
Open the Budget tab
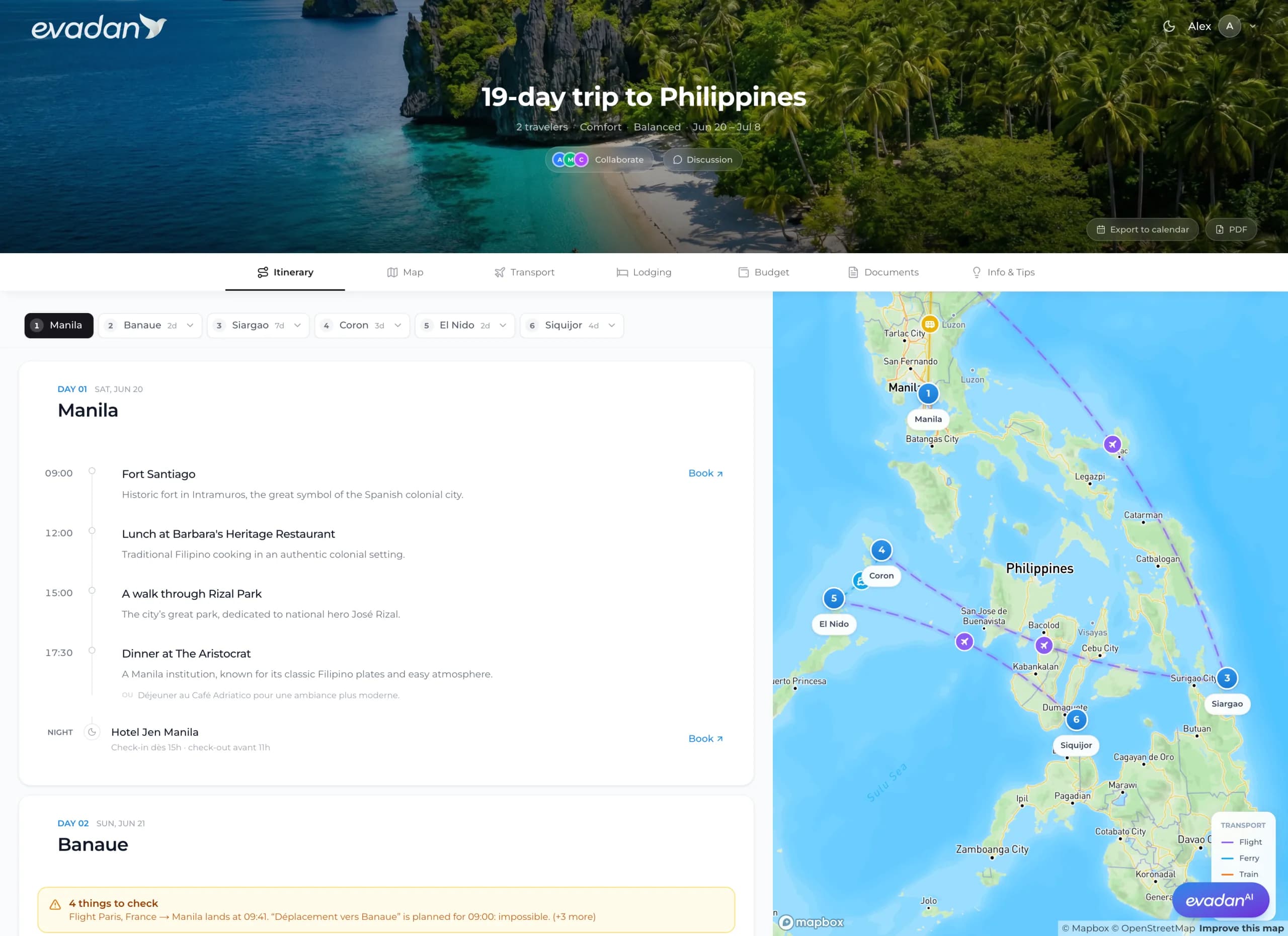763,272
